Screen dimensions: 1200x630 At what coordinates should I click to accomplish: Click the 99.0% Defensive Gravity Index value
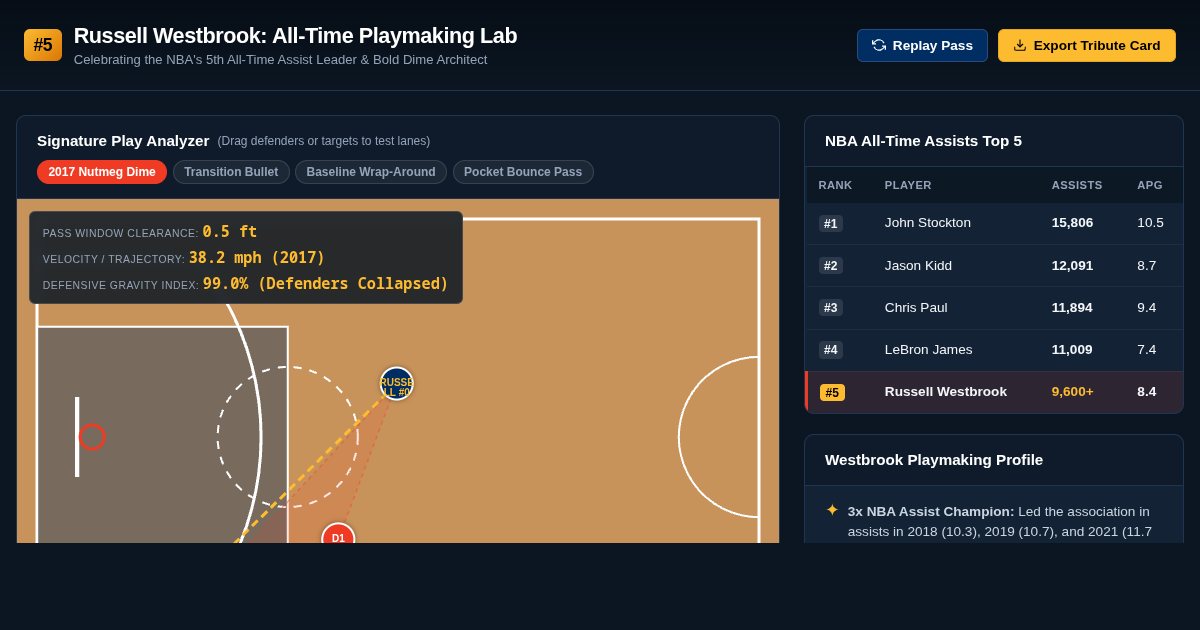[326, 284]
